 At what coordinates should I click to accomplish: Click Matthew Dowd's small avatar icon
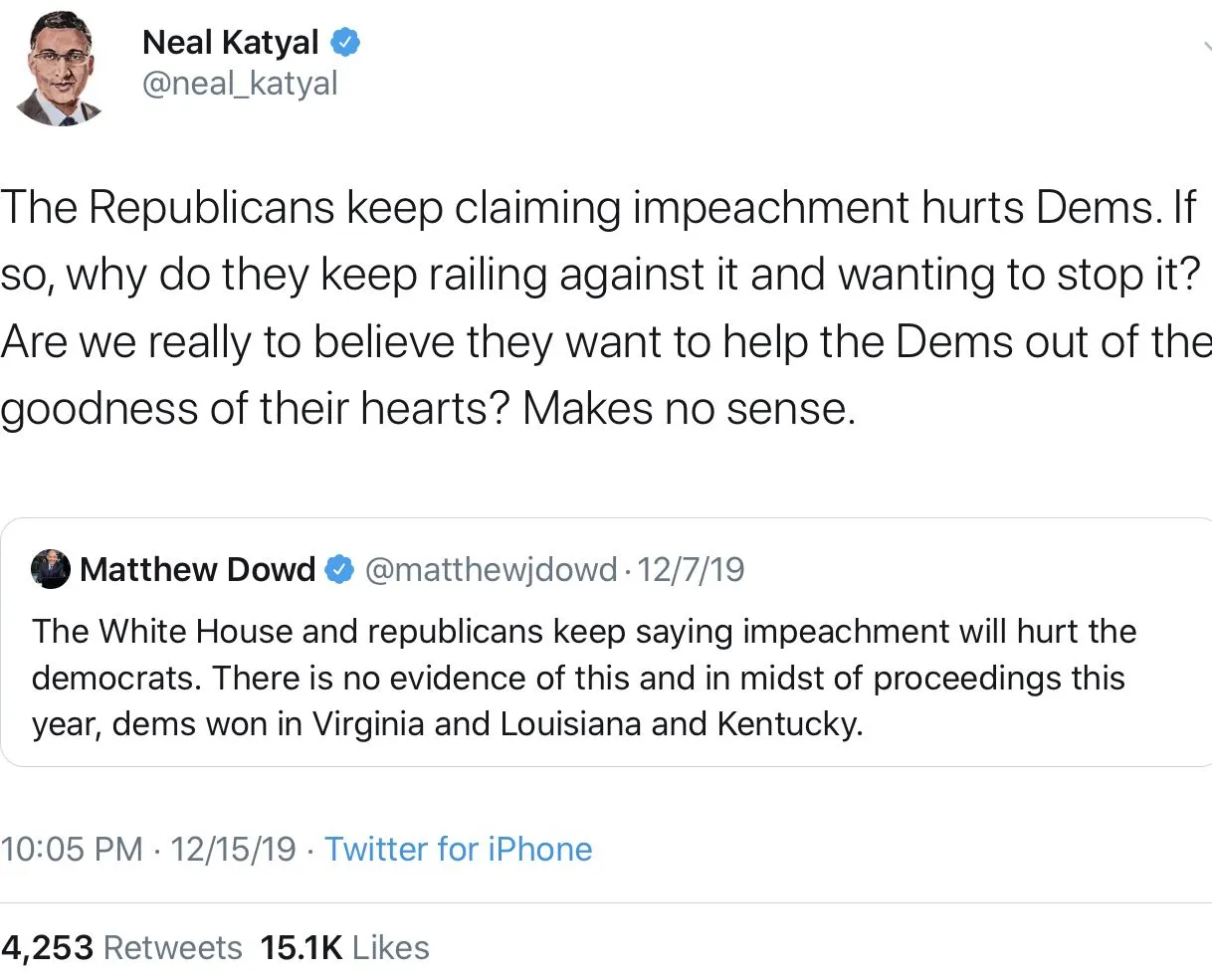tap(51, 569)
